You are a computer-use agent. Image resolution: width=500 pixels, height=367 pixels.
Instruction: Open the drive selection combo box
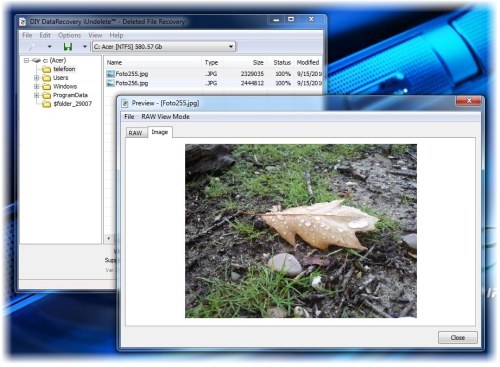163,46
